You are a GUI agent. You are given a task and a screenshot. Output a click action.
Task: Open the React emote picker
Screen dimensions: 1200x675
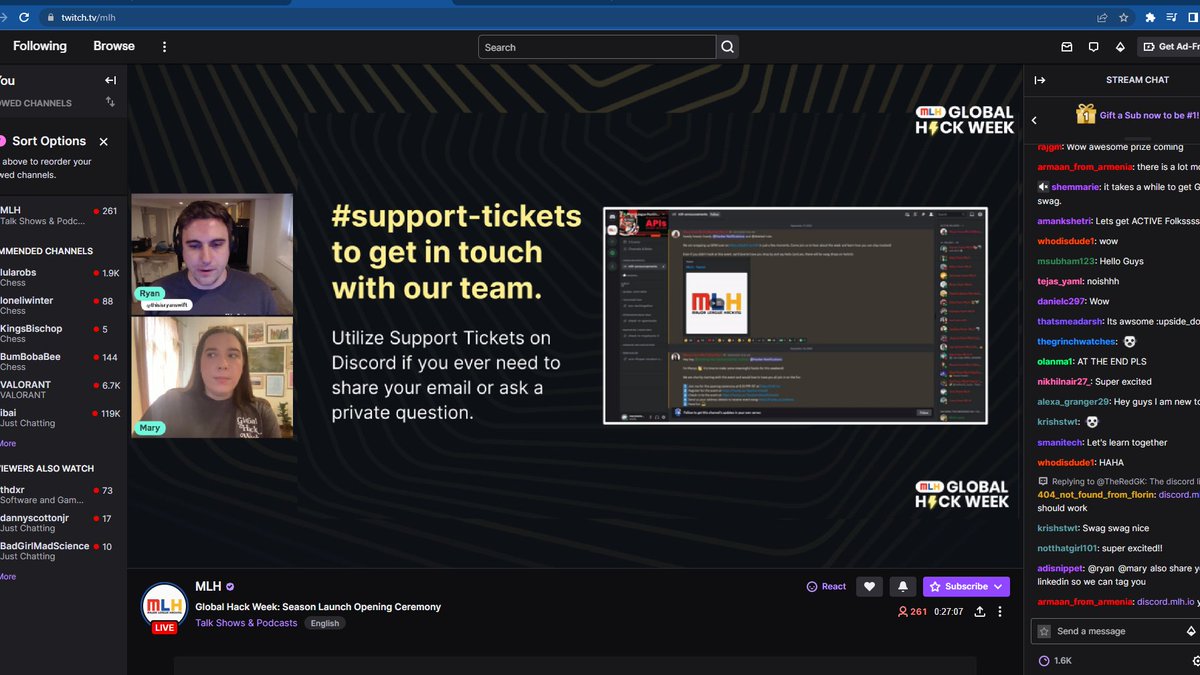pos(825,586)
